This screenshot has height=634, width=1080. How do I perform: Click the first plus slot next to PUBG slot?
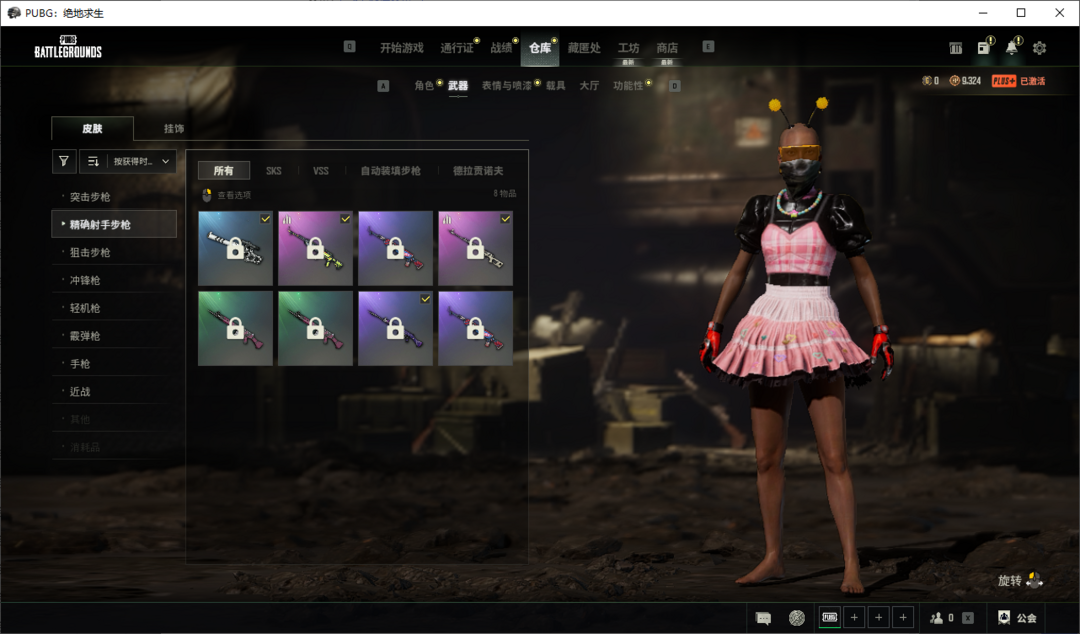(854, 617)
